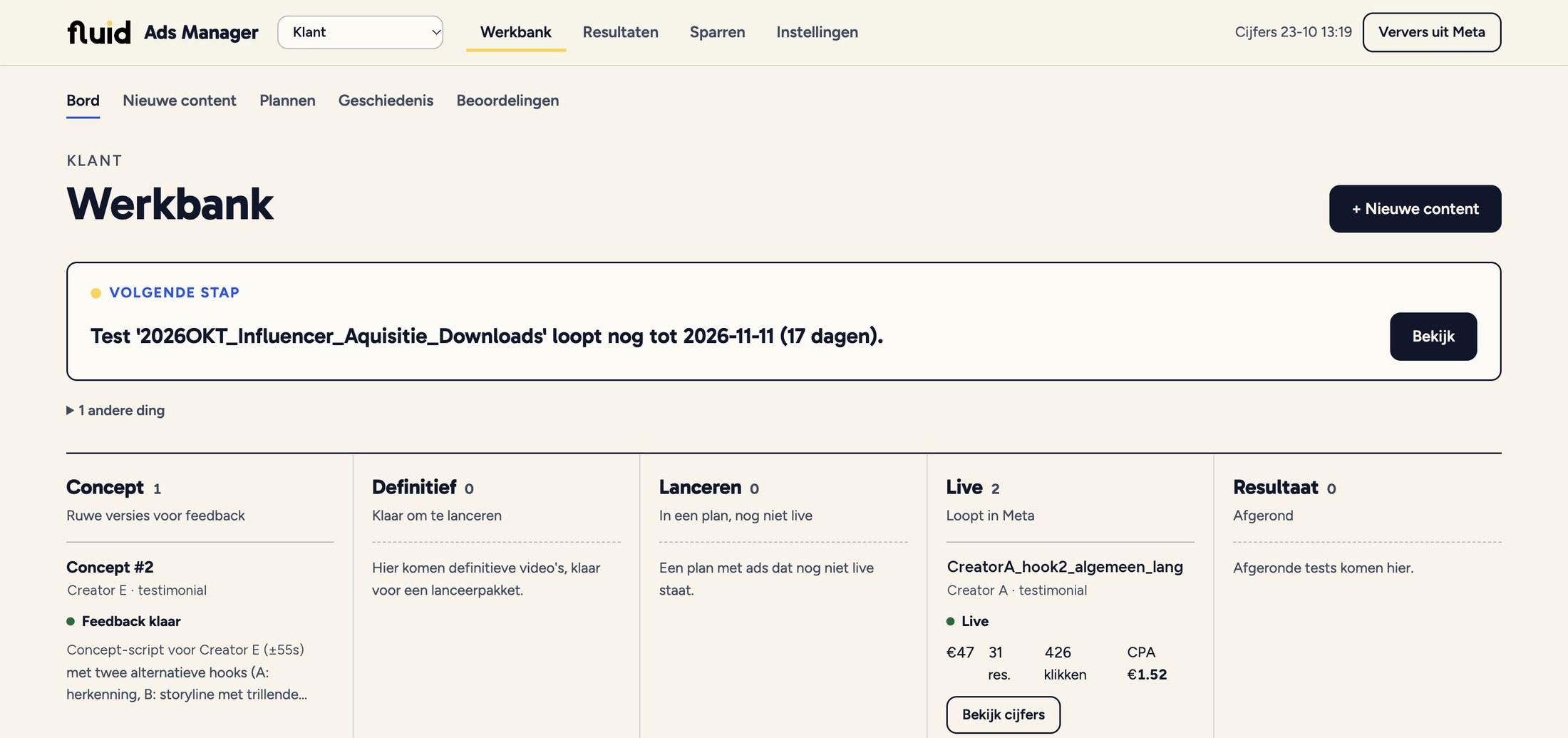This screenshot has width=1568, height=738.
Task: Click the €47 spend value
Action: tap(960, 652)
